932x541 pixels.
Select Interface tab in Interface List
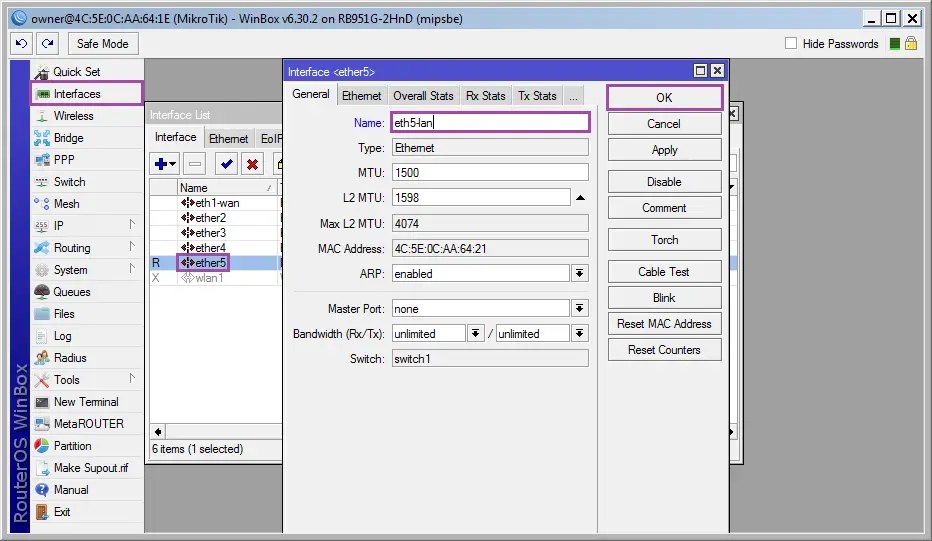pyautogui.click(x=176, y=137)
